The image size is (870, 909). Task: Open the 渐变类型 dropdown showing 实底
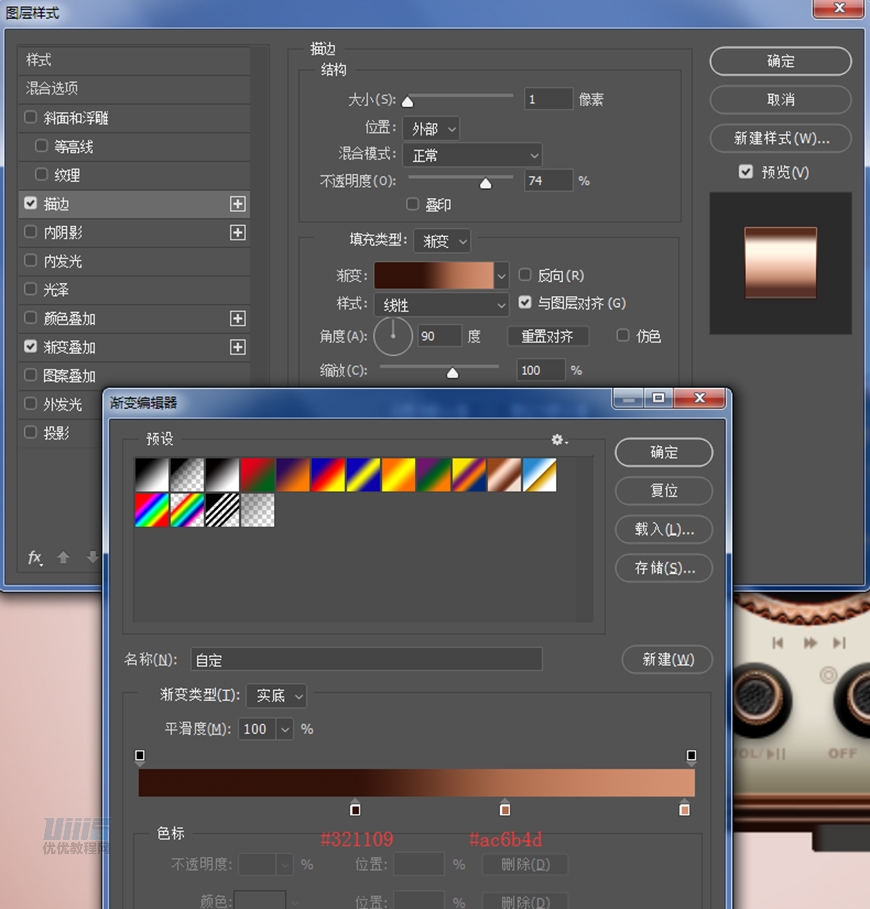click(276, 695)
